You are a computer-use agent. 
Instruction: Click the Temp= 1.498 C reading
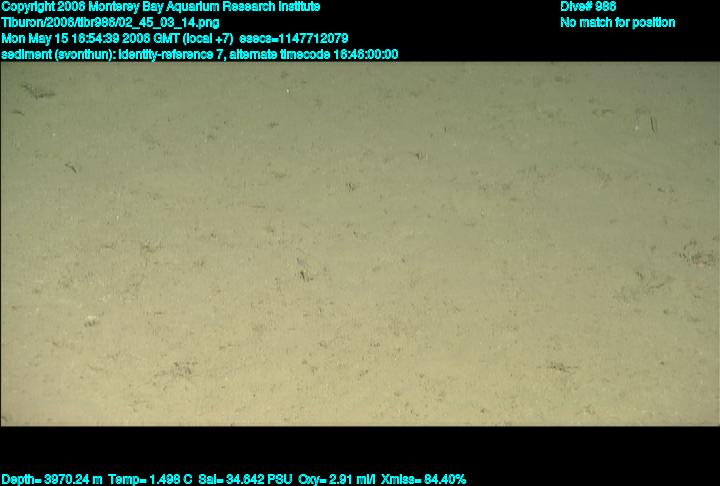tap(150, 480)
